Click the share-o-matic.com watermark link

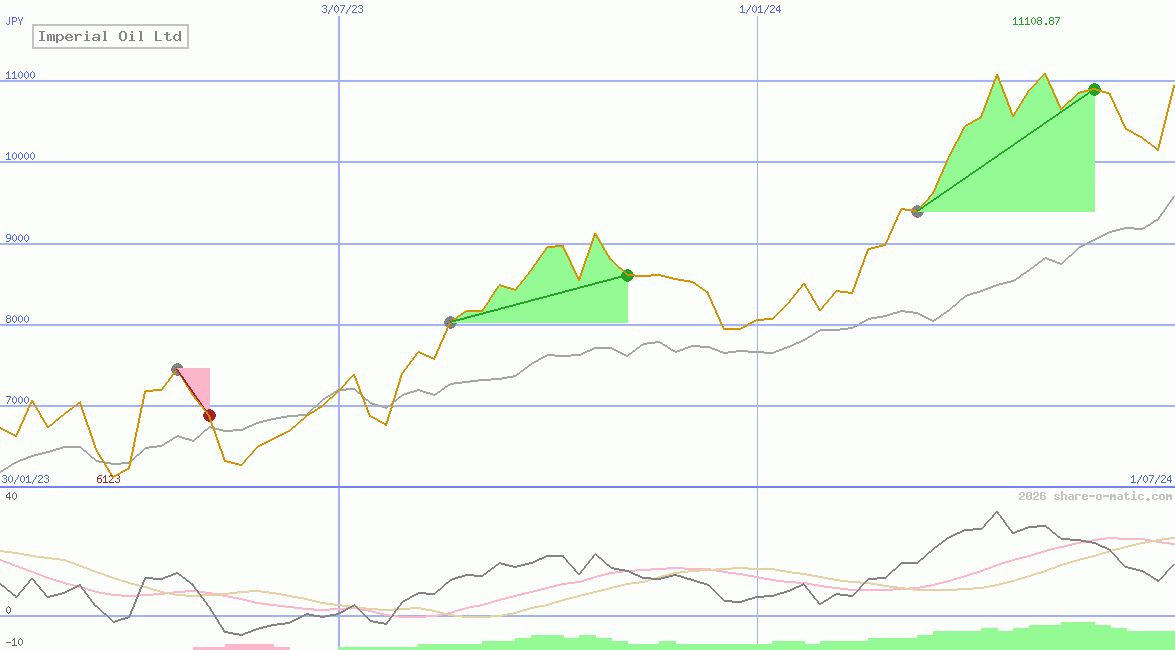1095,496
